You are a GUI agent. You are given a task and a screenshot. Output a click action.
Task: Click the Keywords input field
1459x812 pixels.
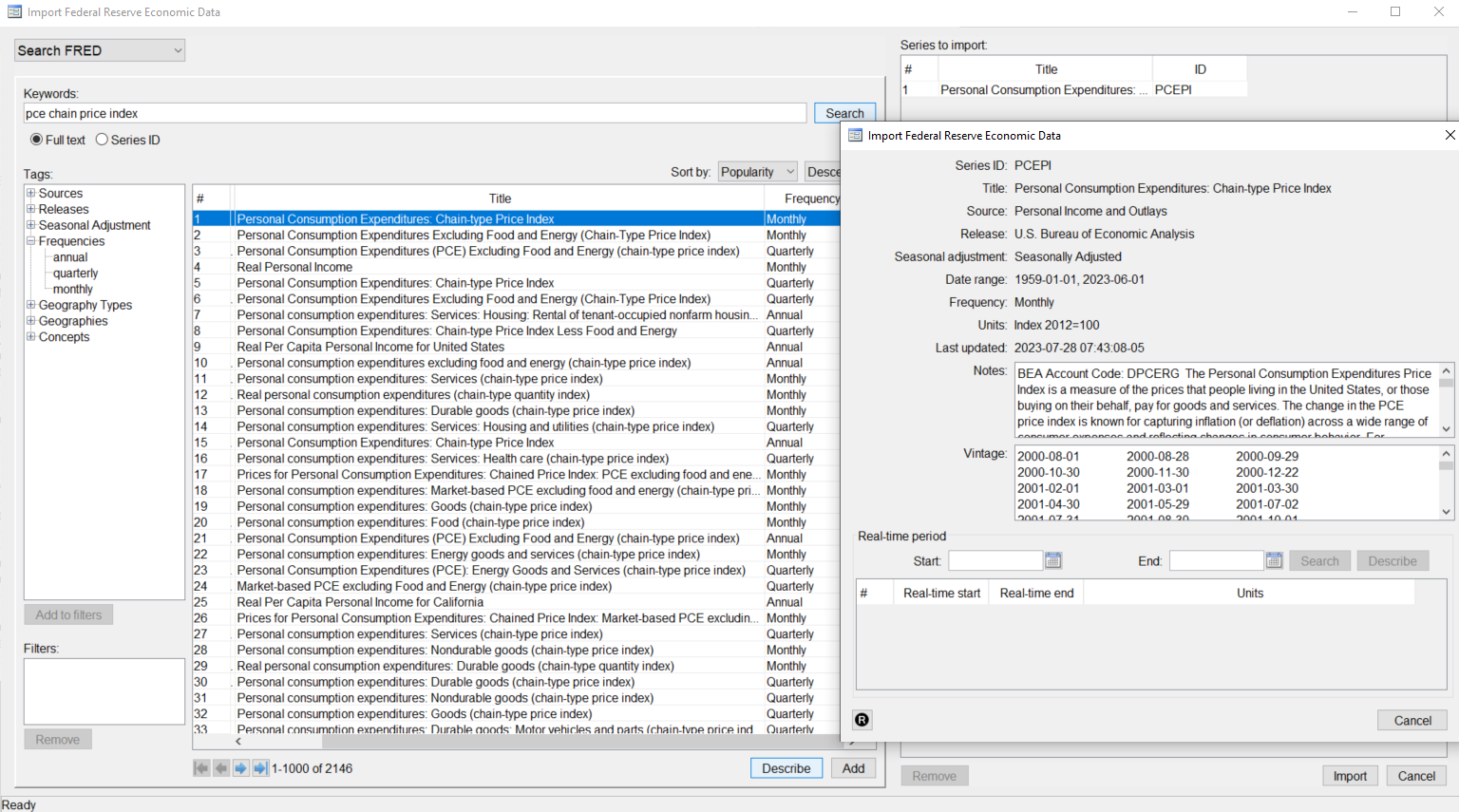[415, 113]
